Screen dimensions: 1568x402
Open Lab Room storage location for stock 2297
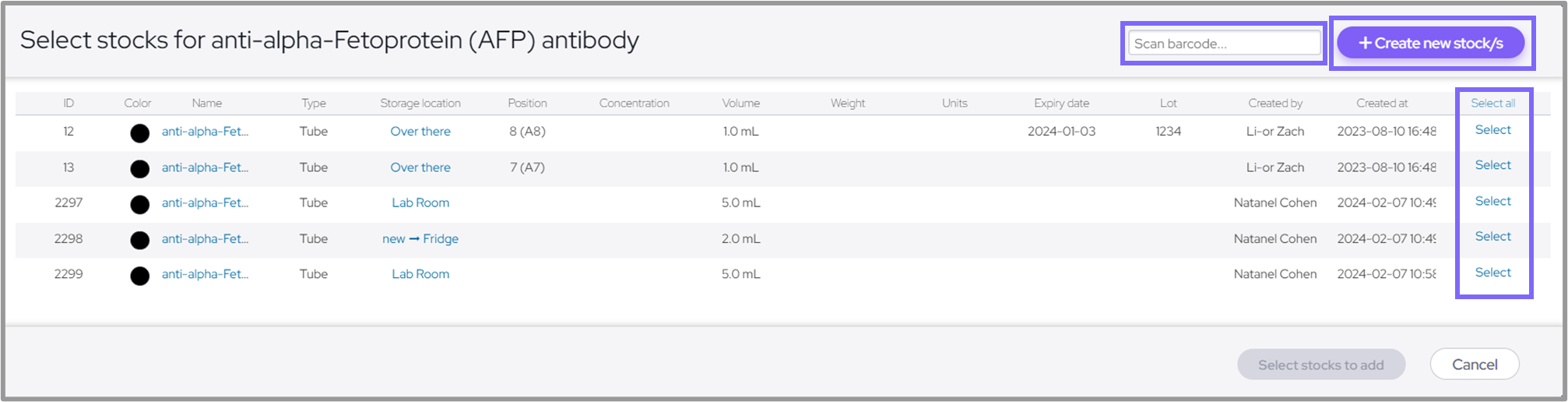(420, 203)
